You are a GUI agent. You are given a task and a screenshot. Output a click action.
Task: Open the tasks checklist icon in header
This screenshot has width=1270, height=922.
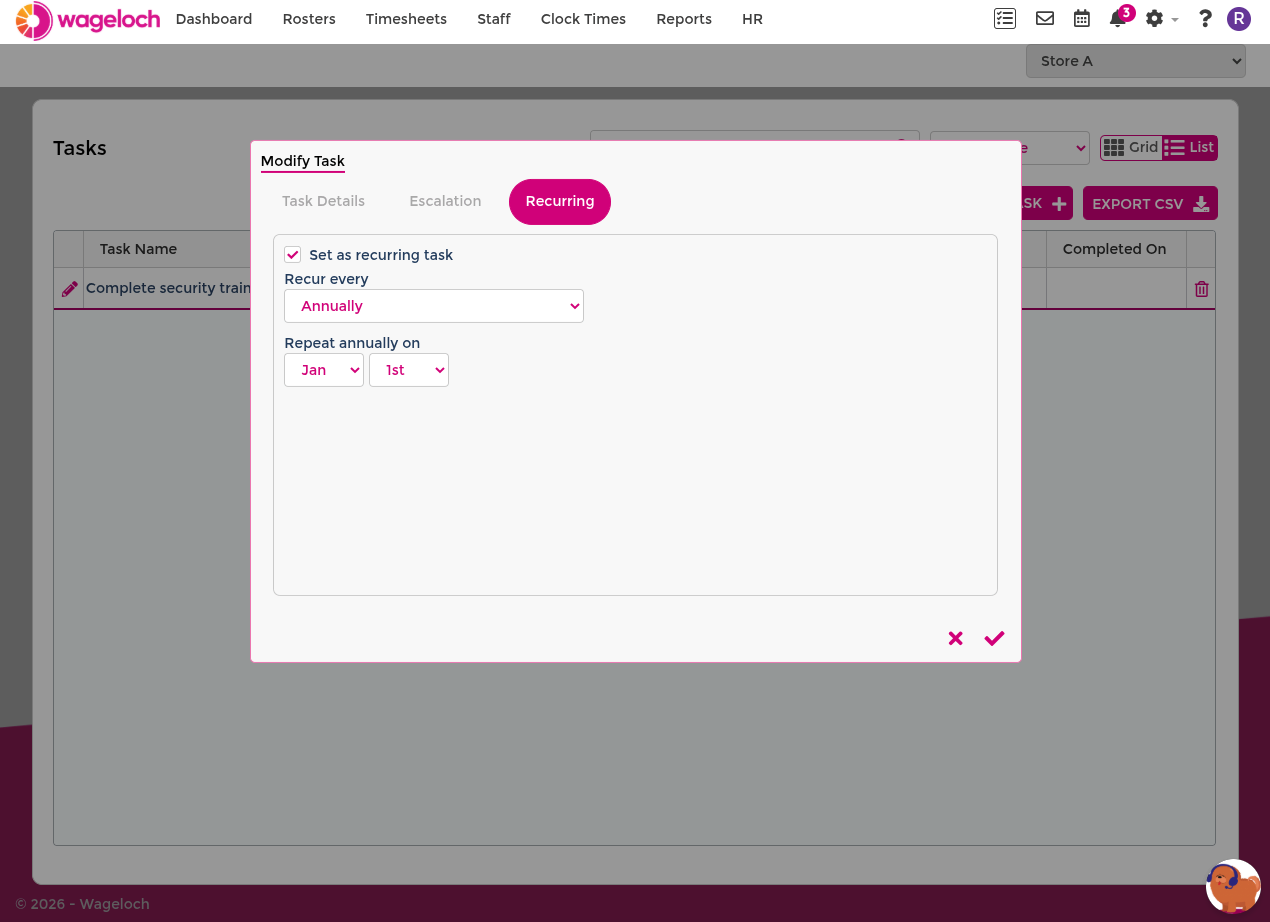pyautogui.click(x=1005, y=18)
